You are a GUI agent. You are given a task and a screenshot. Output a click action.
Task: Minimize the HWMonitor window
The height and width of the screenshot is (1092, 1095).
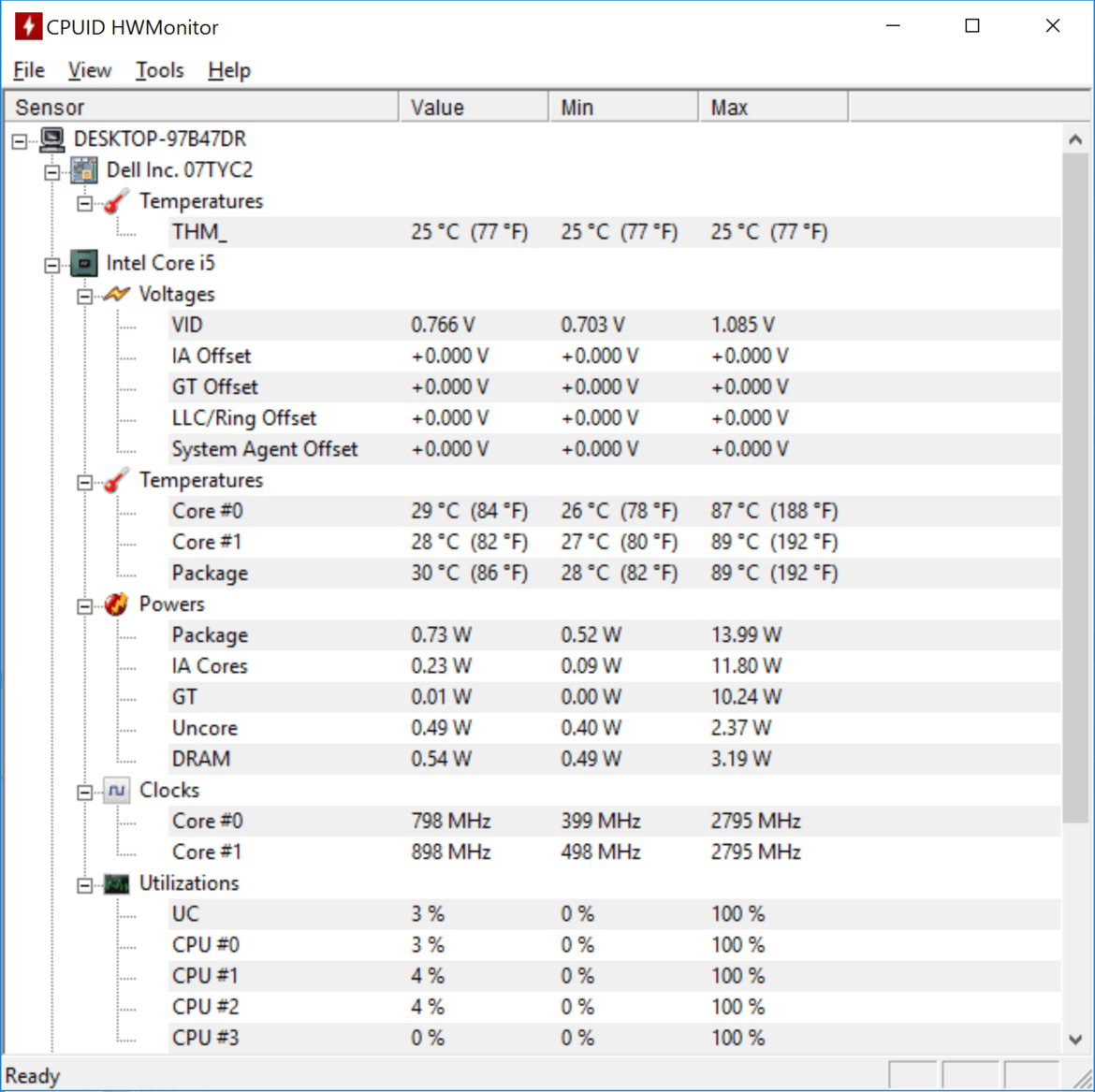click(893, 26)
